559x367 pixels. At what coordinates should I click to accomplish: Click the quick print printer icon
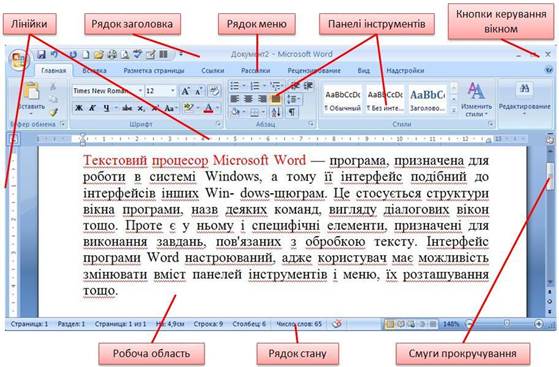pos(112,55)
